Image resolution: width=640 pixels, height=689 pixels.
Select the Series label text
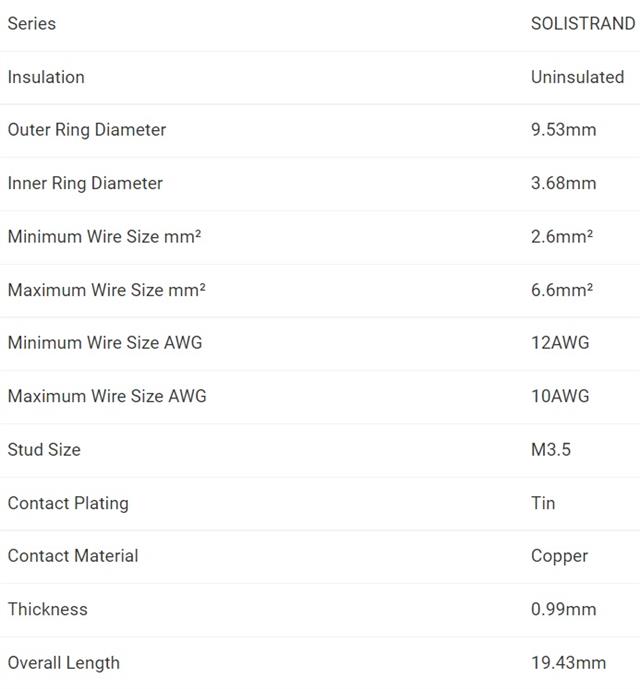coord(32,24)
